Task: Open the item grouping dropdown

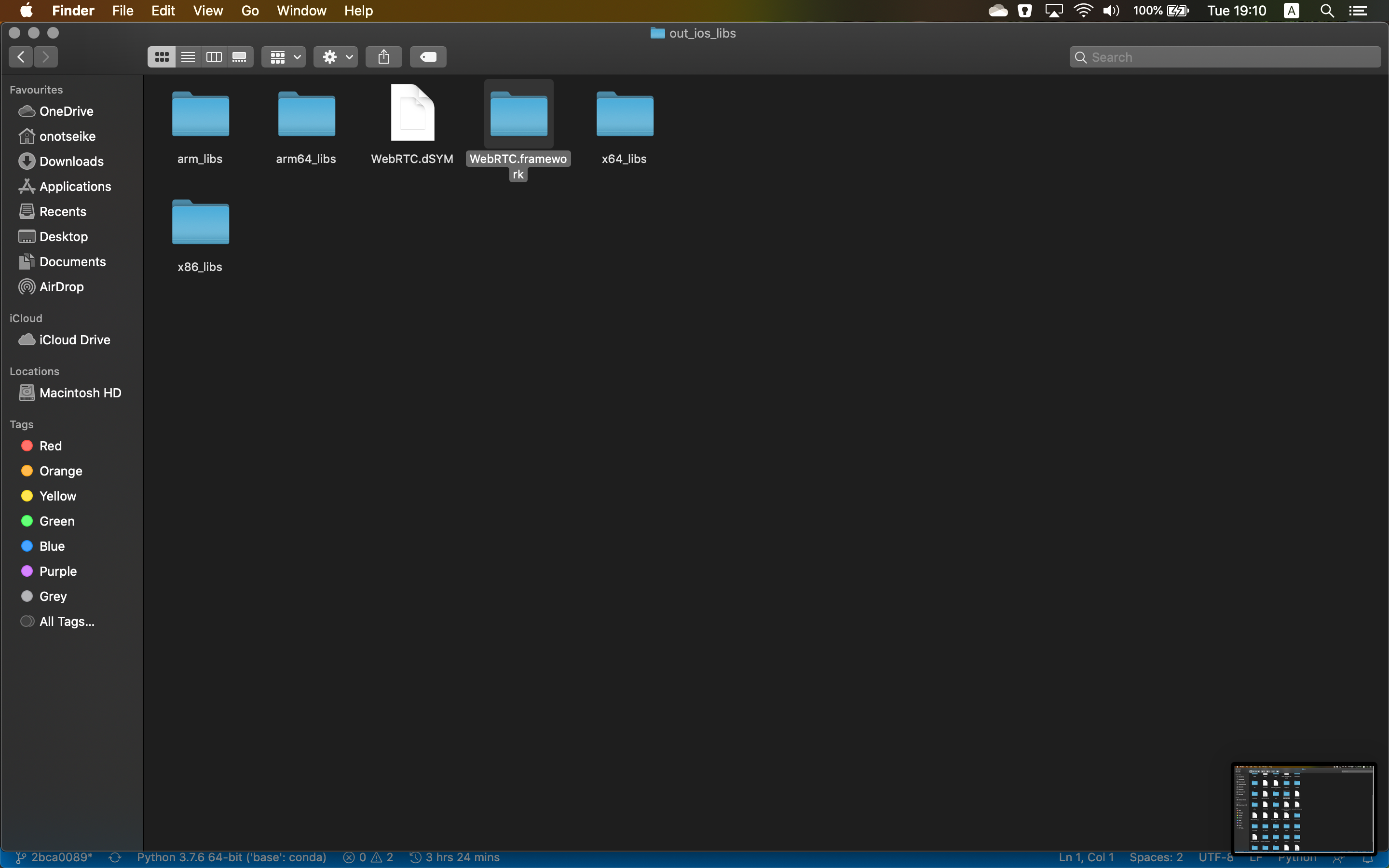Action: click(x=283, y=56)
